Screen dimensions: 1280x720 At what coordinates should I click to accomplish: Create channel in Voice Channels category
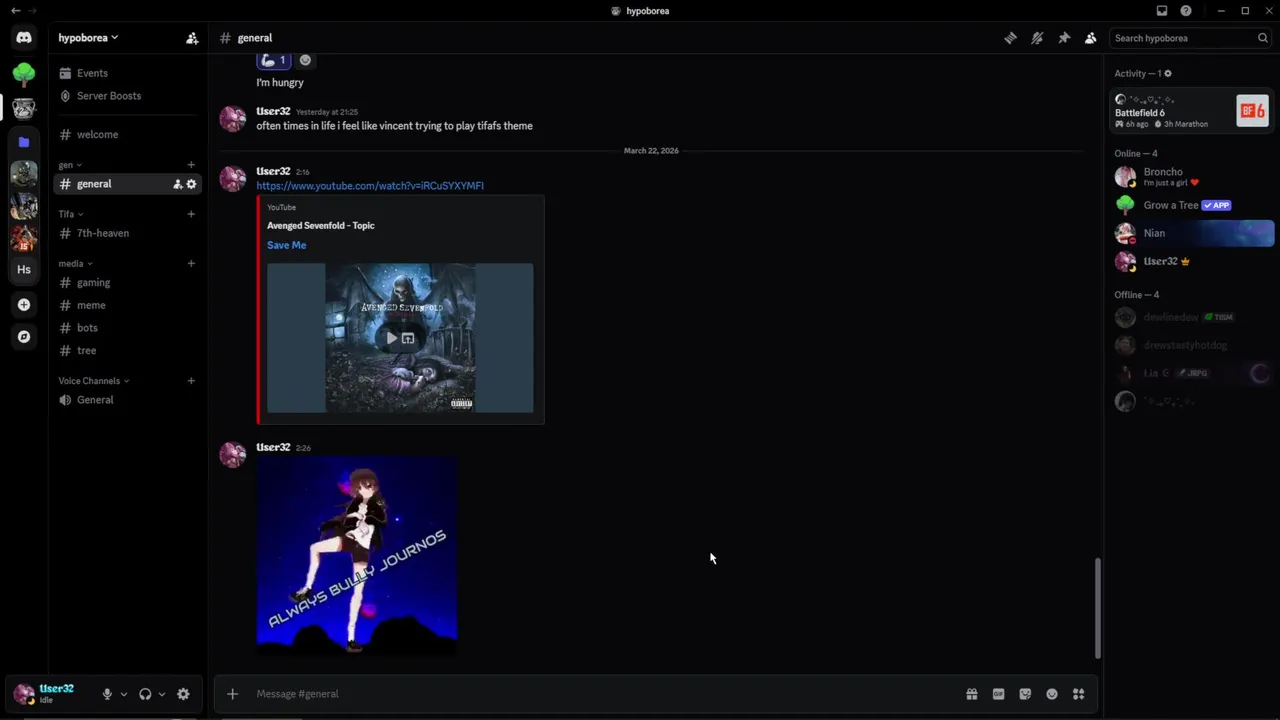[x=191, y=381]
